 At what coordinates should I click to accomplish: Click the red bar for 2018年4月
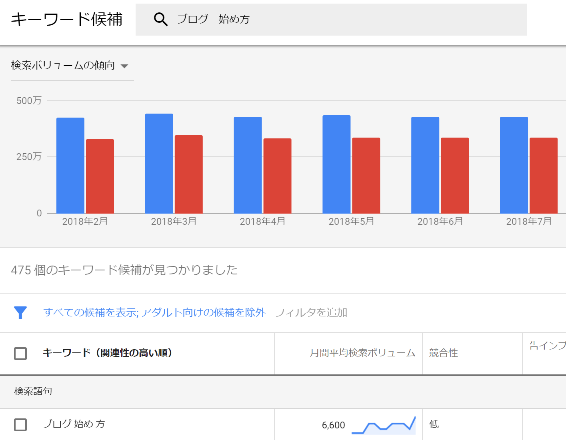(277, 176)
